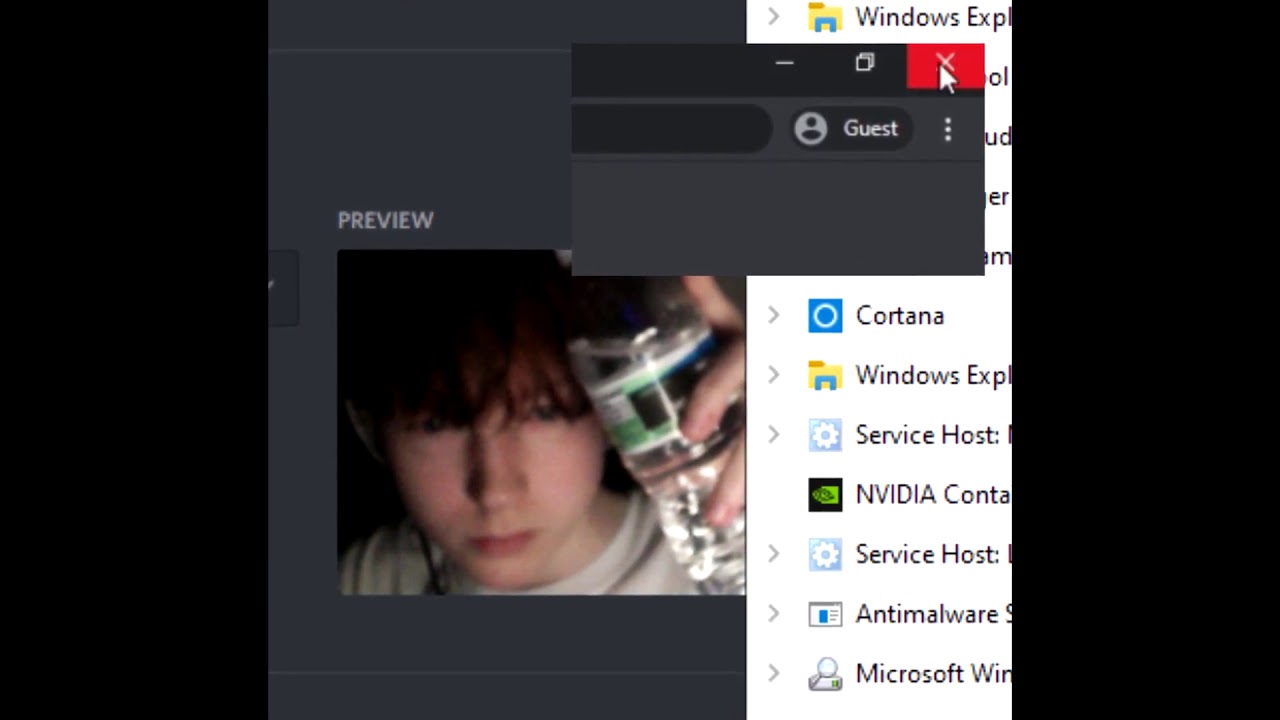Select the "Service Host:" name below NVIDIA Container
The image size is (1280, 720).
(927, 555)
